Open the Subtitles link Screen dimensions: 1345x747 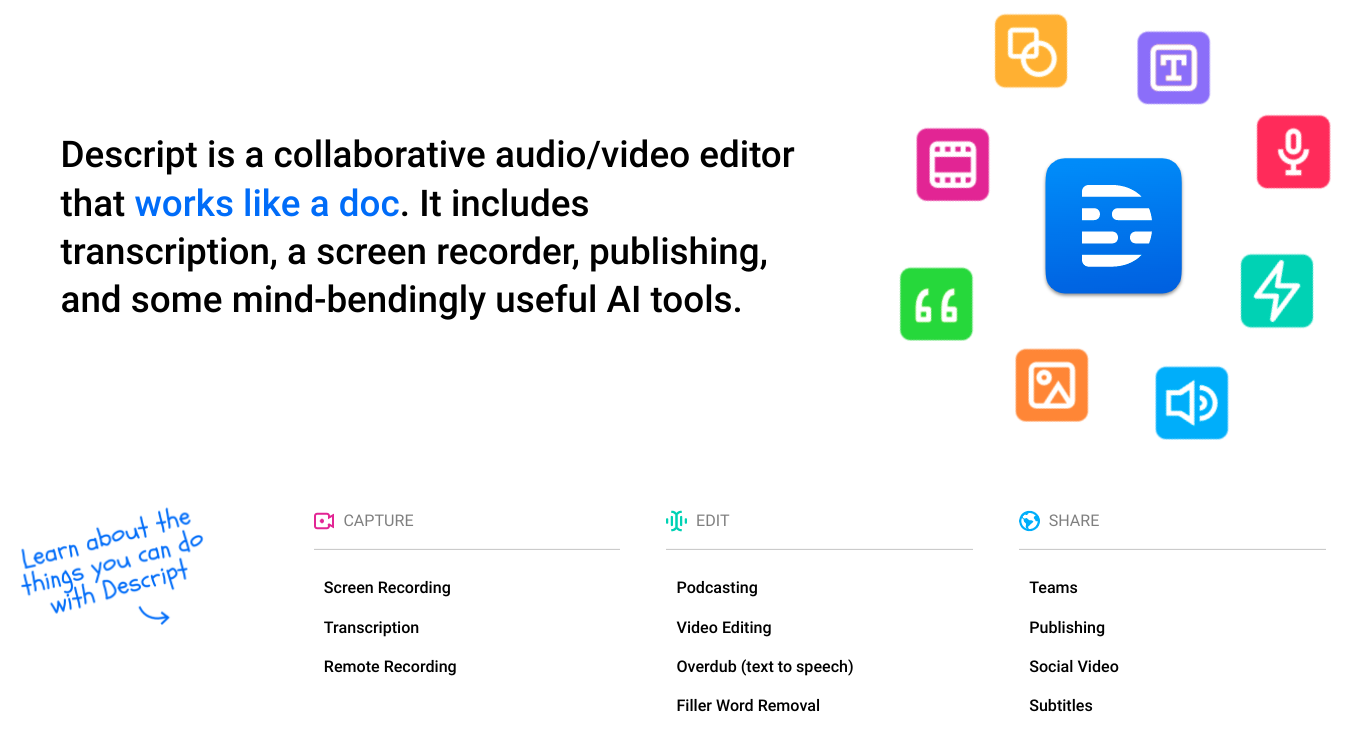point(1061,706)
